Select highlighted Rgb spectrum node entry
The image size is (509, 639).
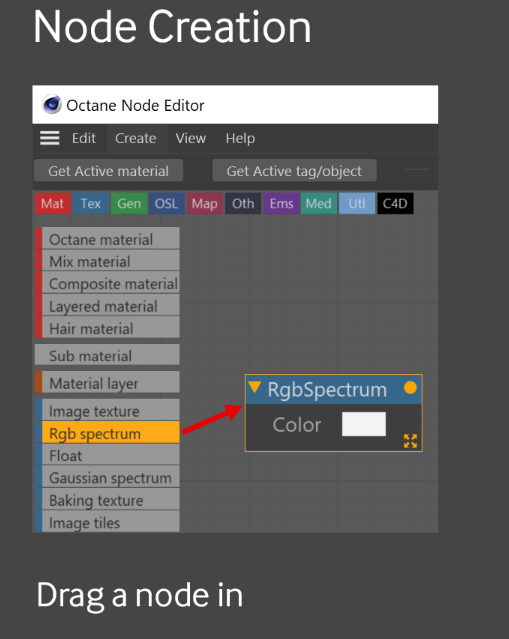107,433
